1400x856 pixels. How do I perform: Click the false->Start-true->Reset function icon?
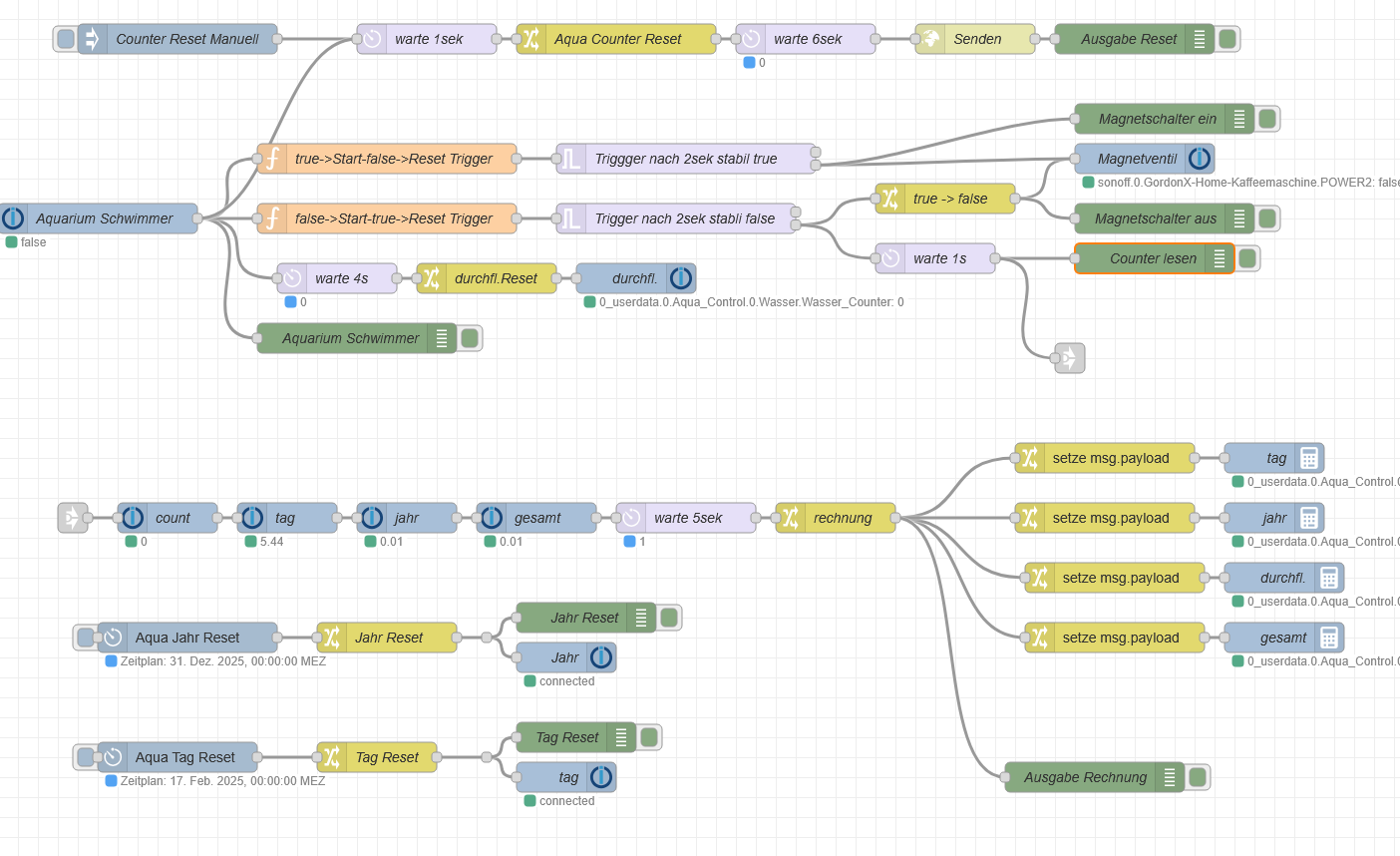coord(272,218)
